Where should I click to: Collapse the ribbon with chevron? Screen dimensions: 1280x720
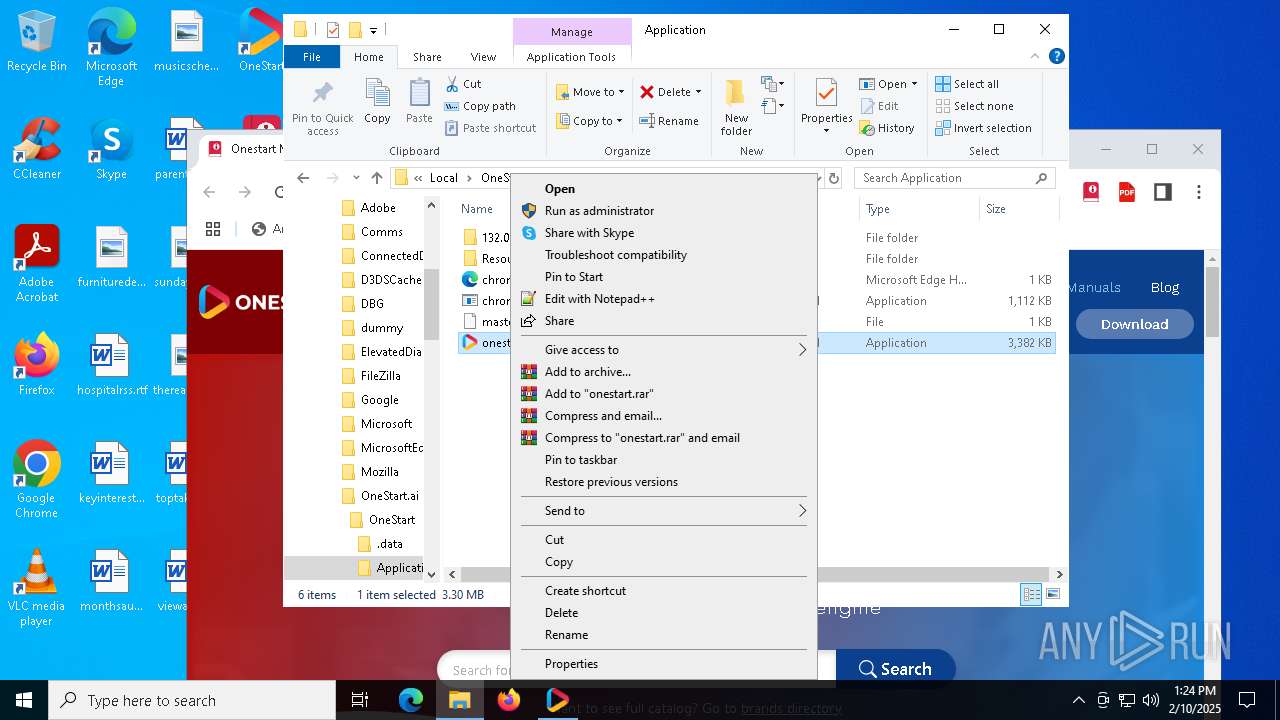click(x=1035, y=57)
